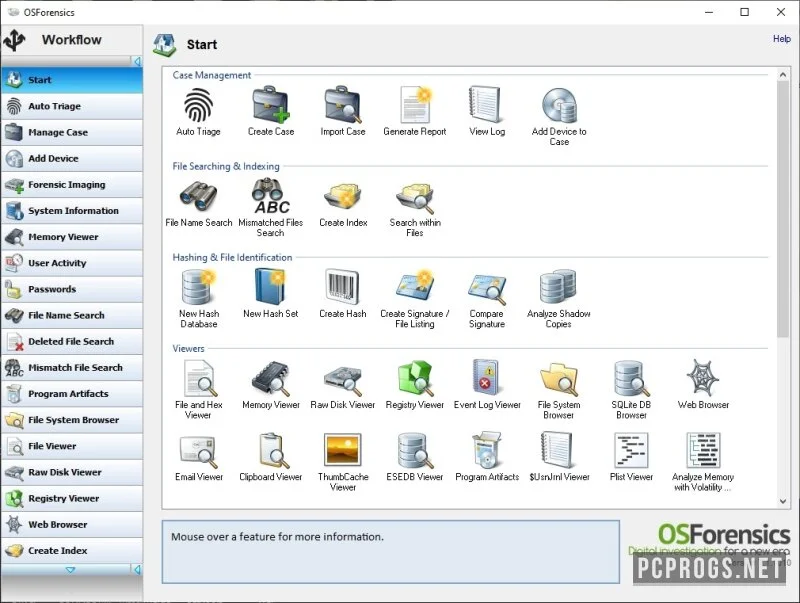Click the down arrow below the Workflow list
This screenshot has width=800, height=603.
(x=70, y=569)
